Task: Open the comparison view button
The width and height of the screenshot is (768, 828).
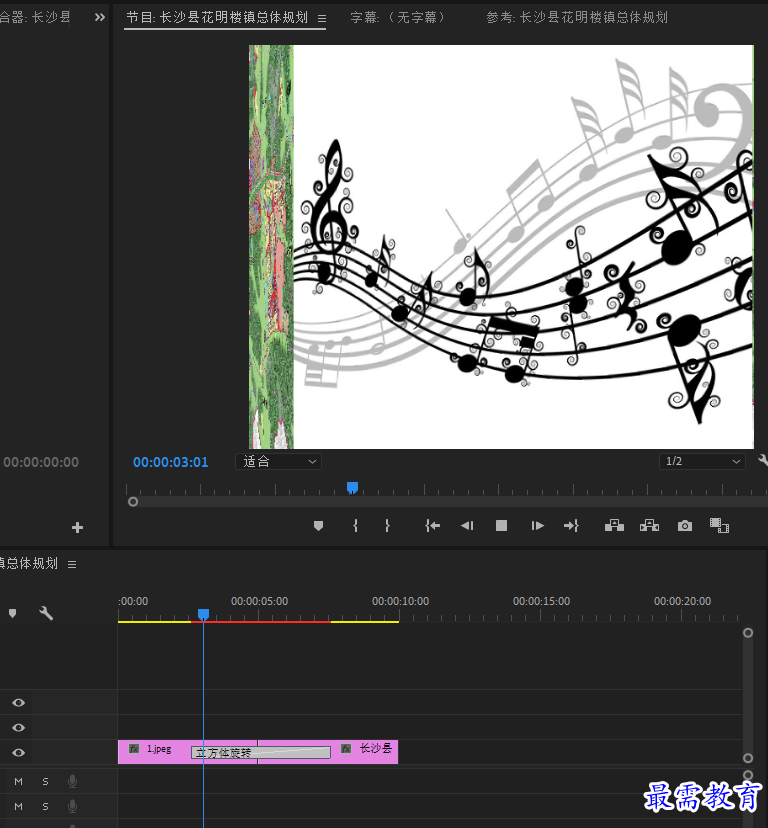Action: pos(719,526)
